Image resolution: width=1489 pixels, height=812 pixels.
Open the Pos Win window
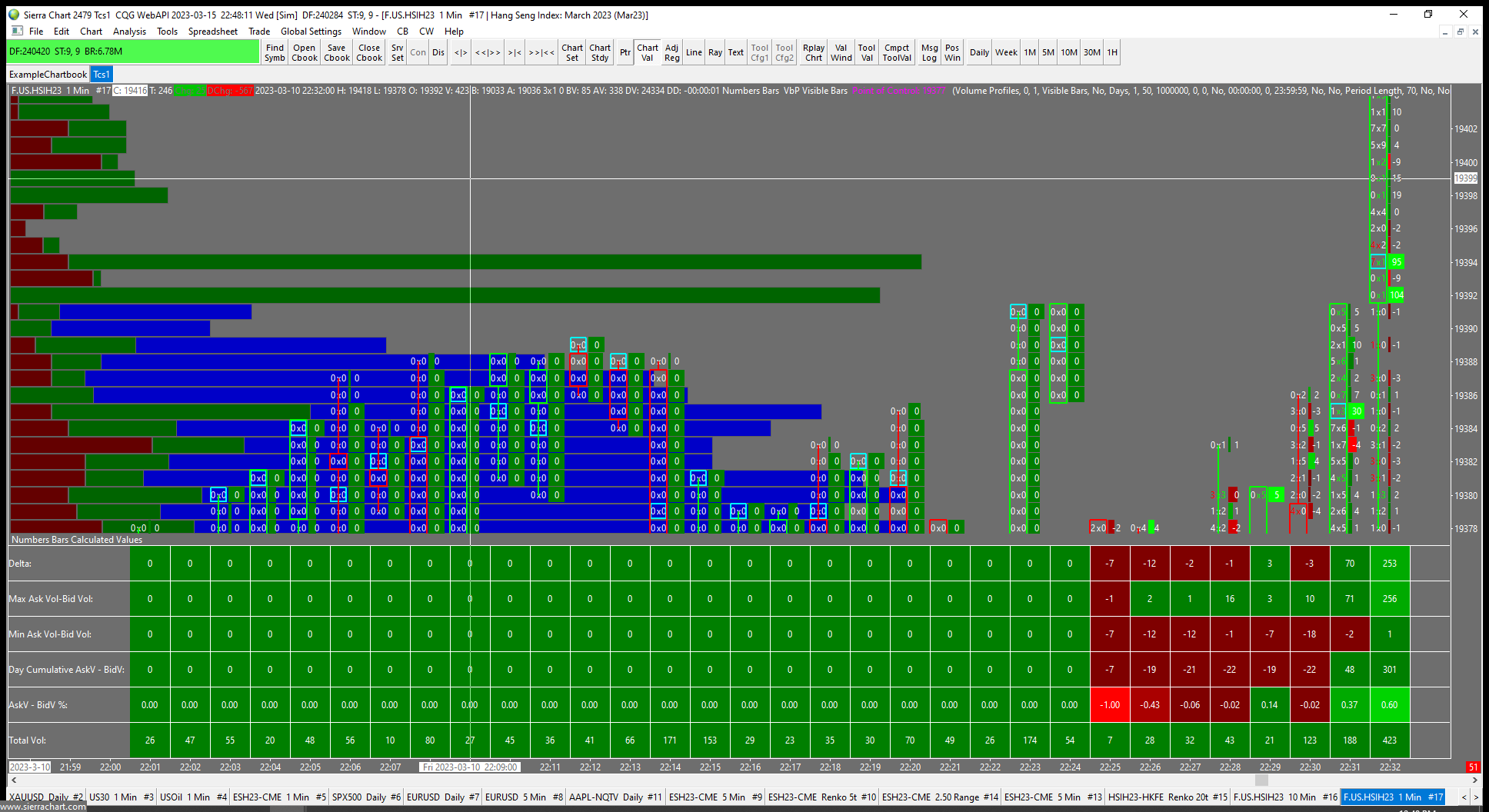point(952,52)
